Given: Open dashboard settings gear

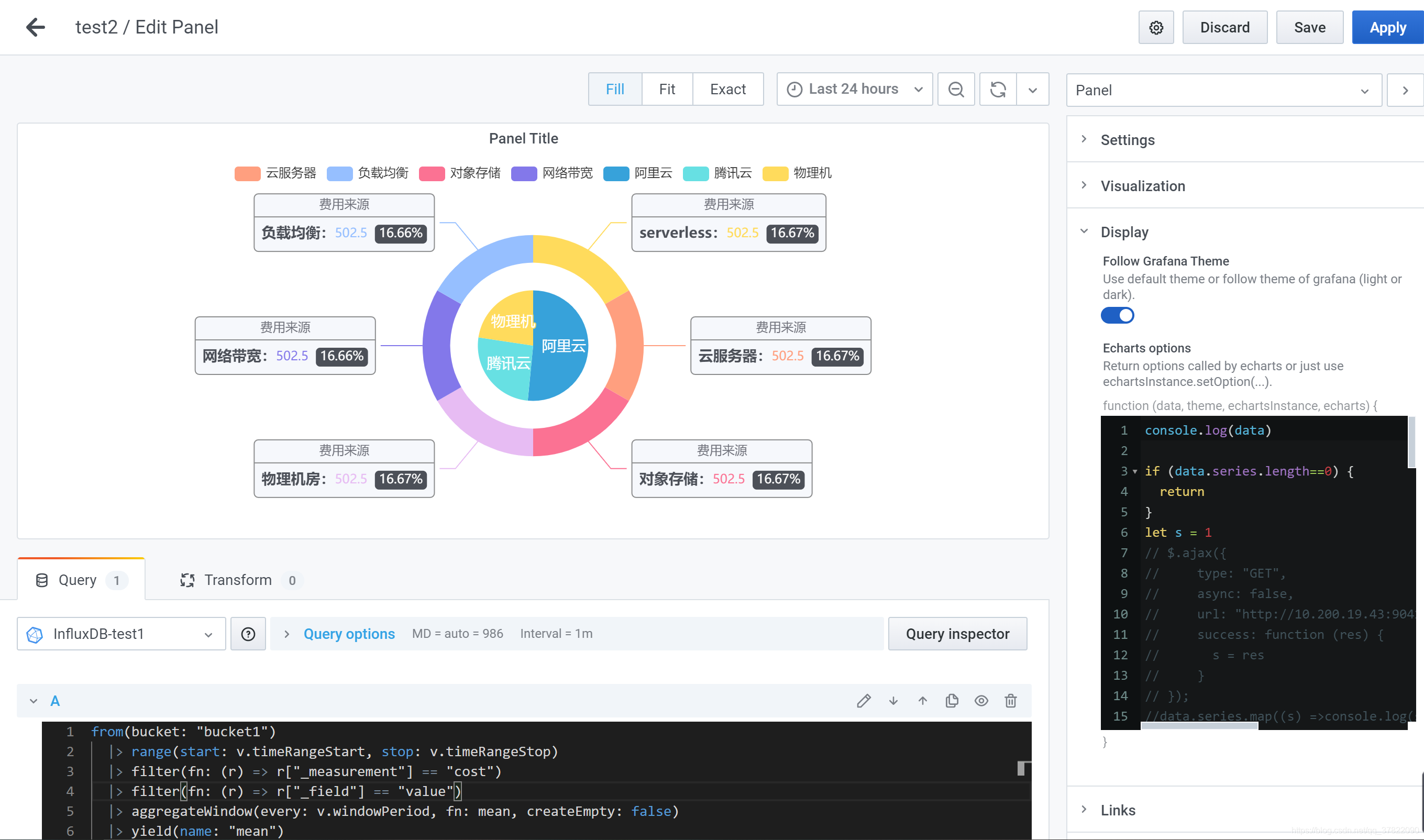Looking at the screenshot, I should (x=1156, y=27).
